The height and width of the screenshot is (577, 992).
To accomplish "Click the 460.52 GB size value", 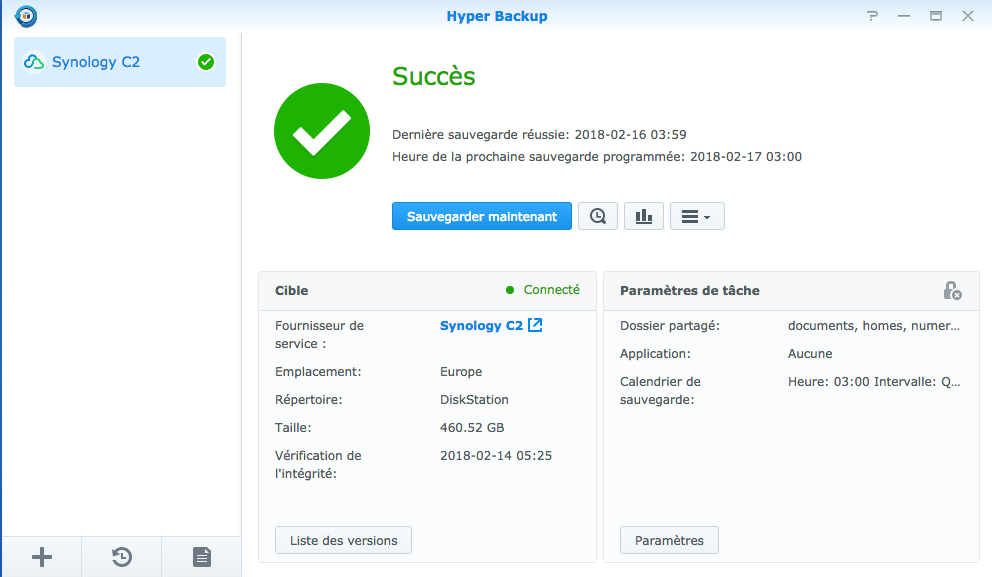I will tap(472, 428).
